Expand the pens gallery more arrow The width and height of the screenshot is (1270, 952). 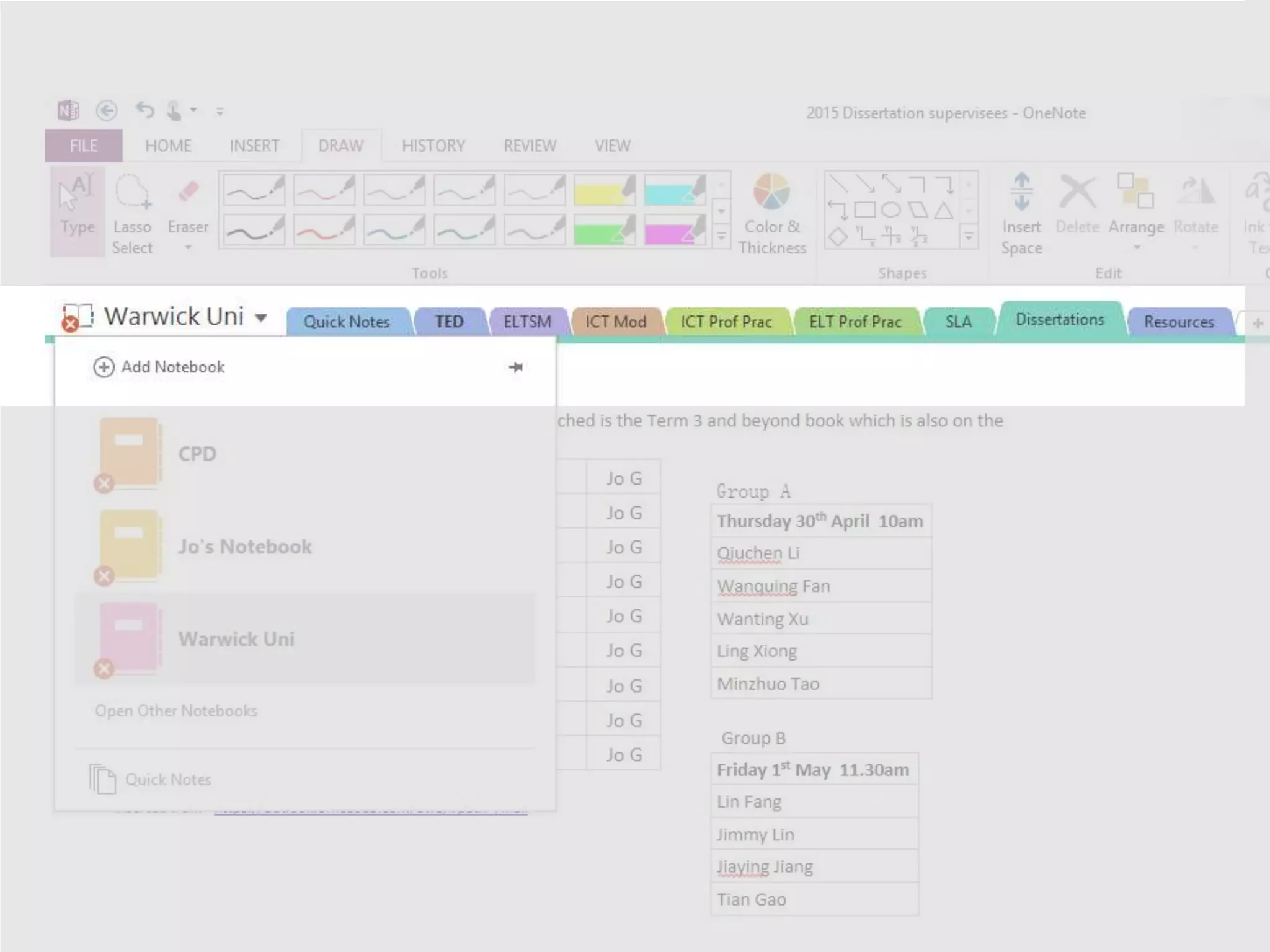coord(721,237)
